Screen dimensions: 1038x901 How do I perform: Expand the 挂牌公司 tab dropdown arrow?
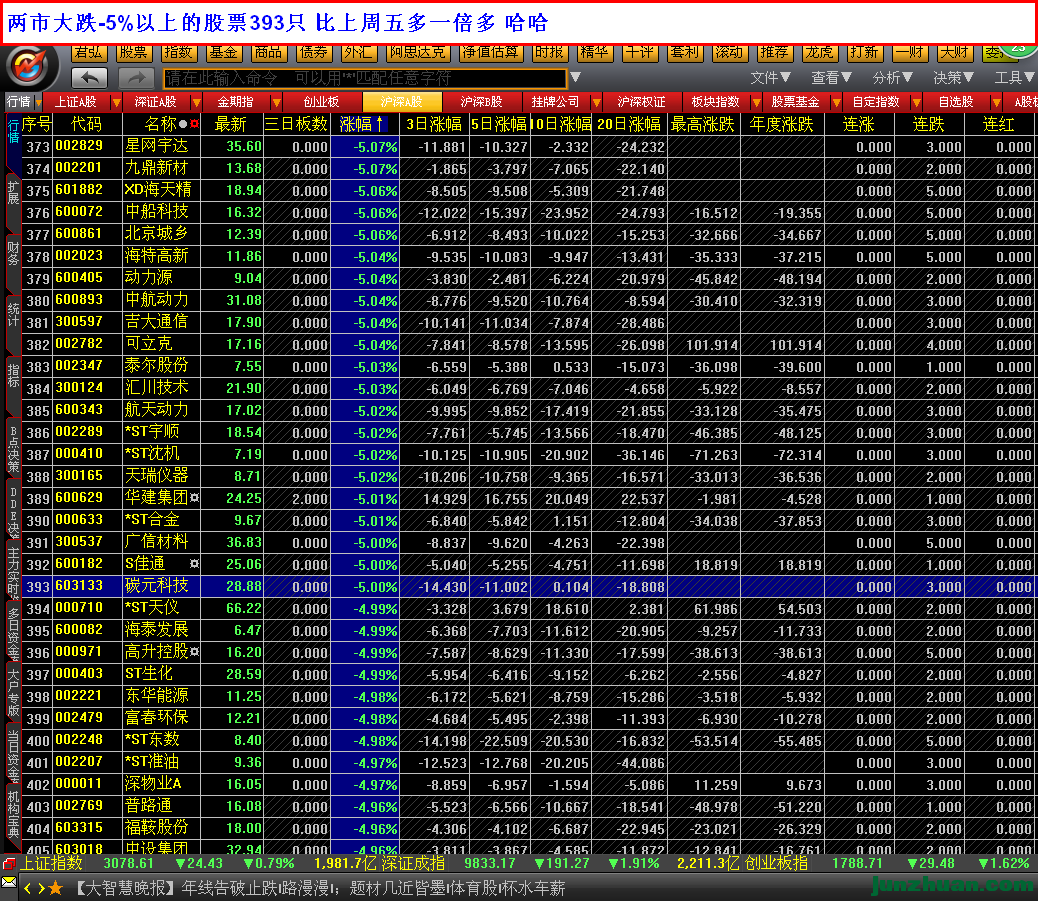click(597, 103)
